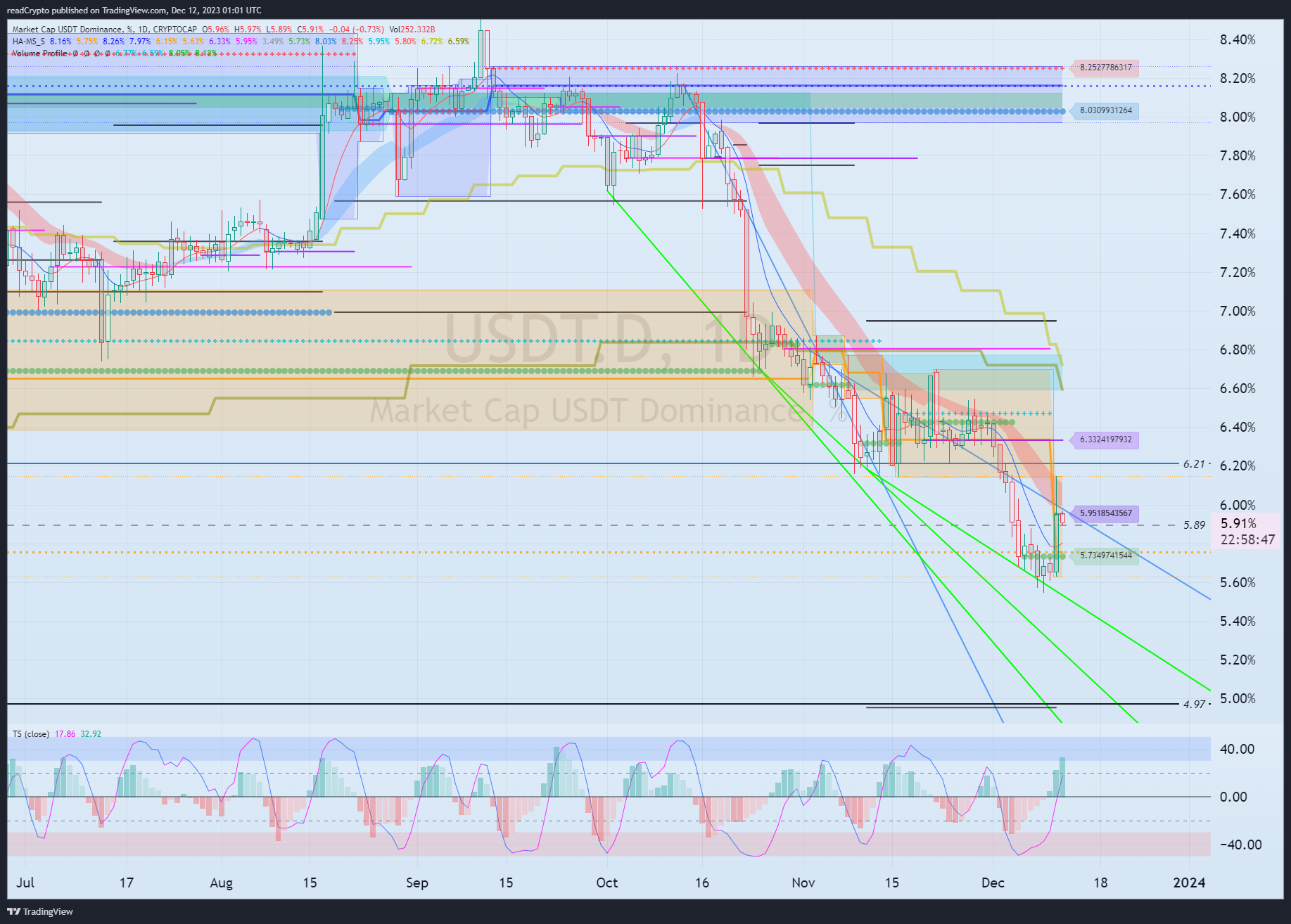Click the current price 5.91% countdown label
This screenshot has width=1291, height=924.
[1247, 532]
